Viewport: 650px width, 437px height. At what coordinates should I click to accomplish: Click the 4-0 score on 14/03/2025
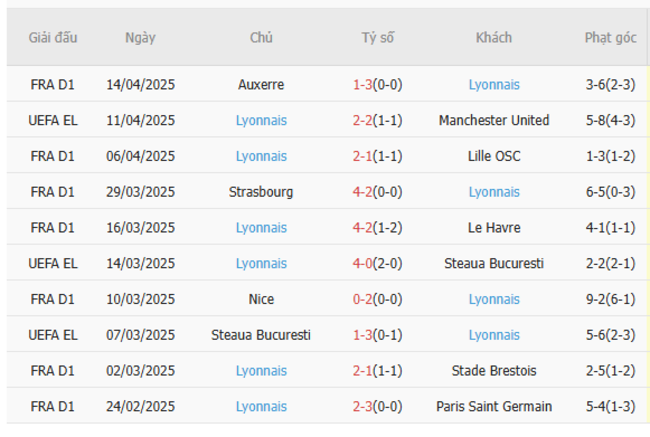pos(362,264)
